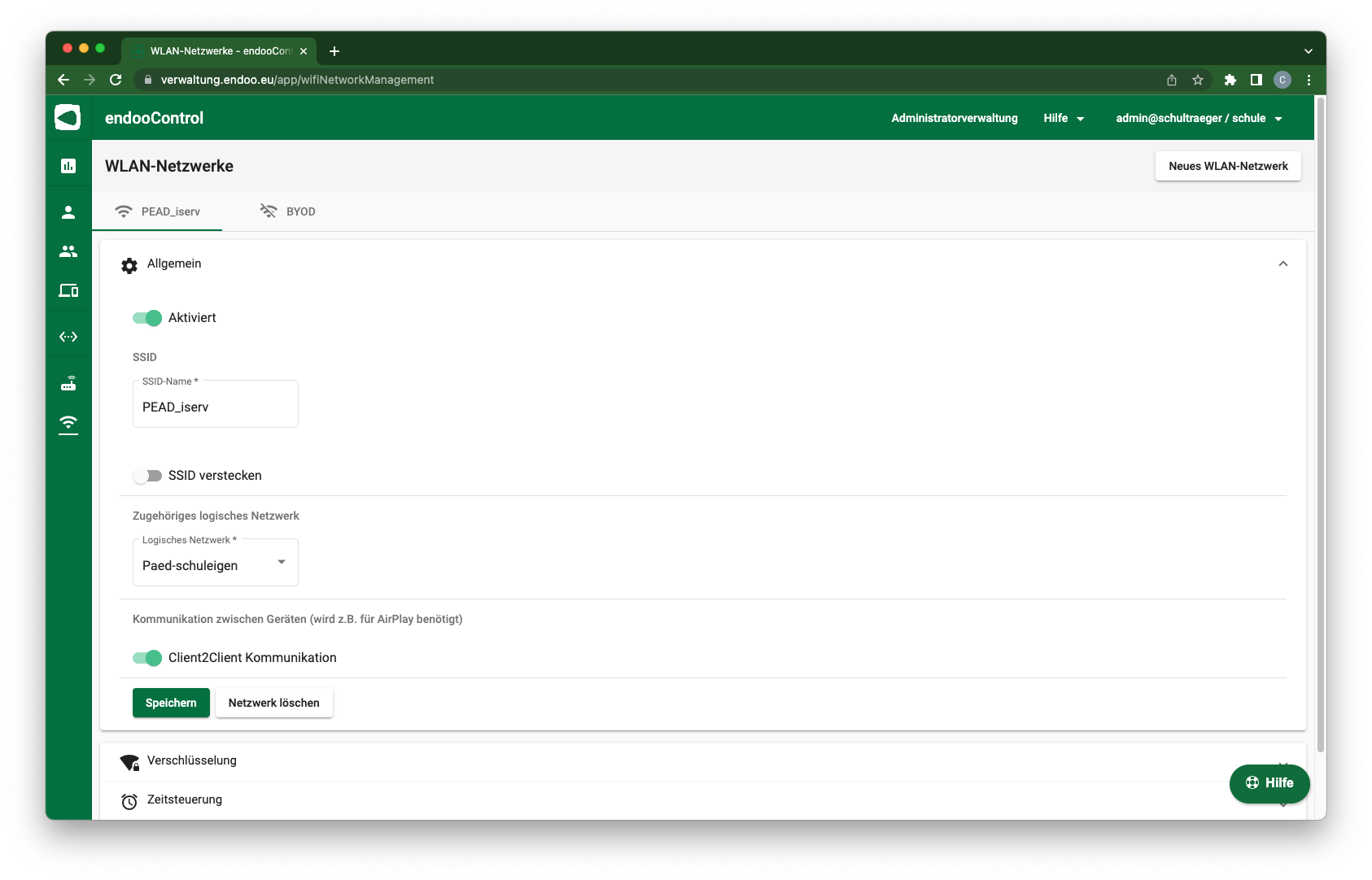Open the browser tab search chevron
Viewport: 1372px width, 880px height.
click(1309, 51)
